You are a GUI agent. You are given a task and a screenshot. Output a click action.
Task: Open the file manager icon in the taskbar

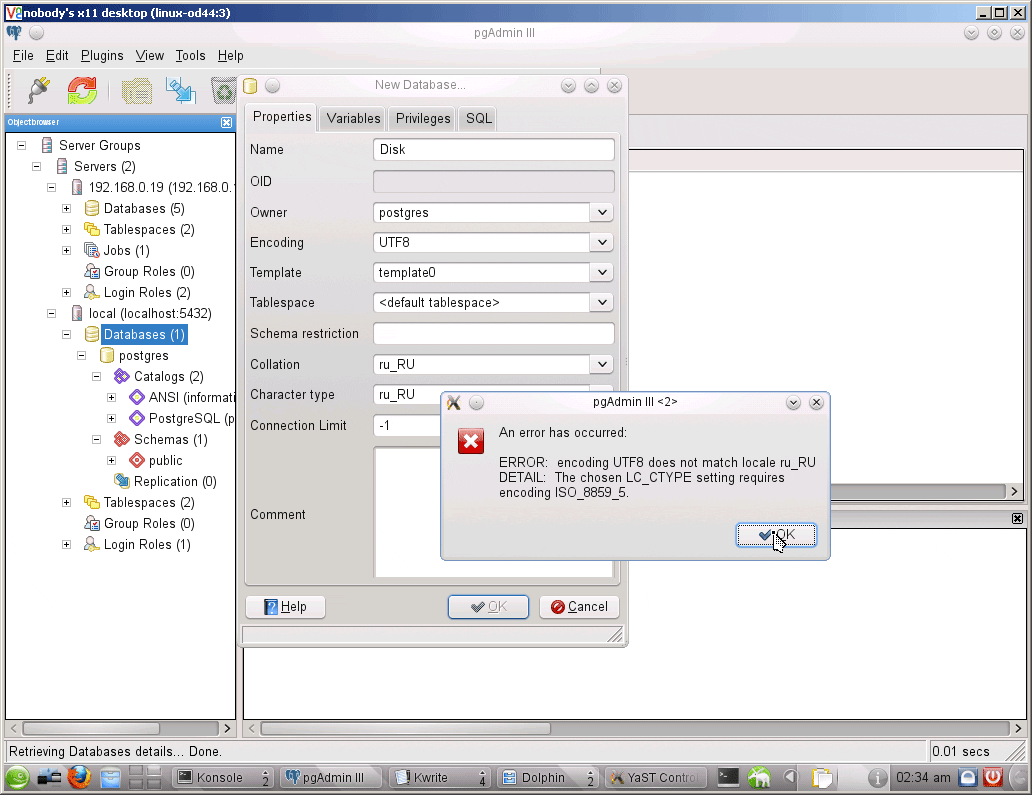(111, 777)
